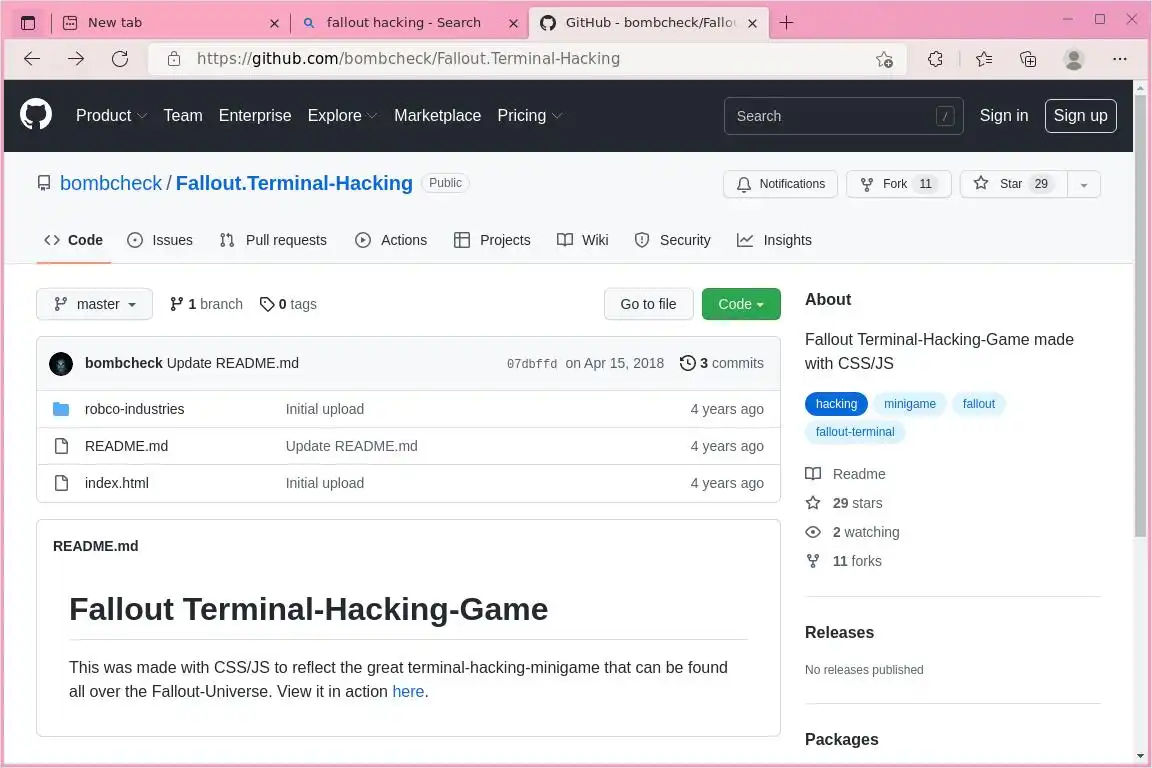Viewport: 1152px width, 768px height.
Task: Open the Insights tab
Action: pos(774,240)
